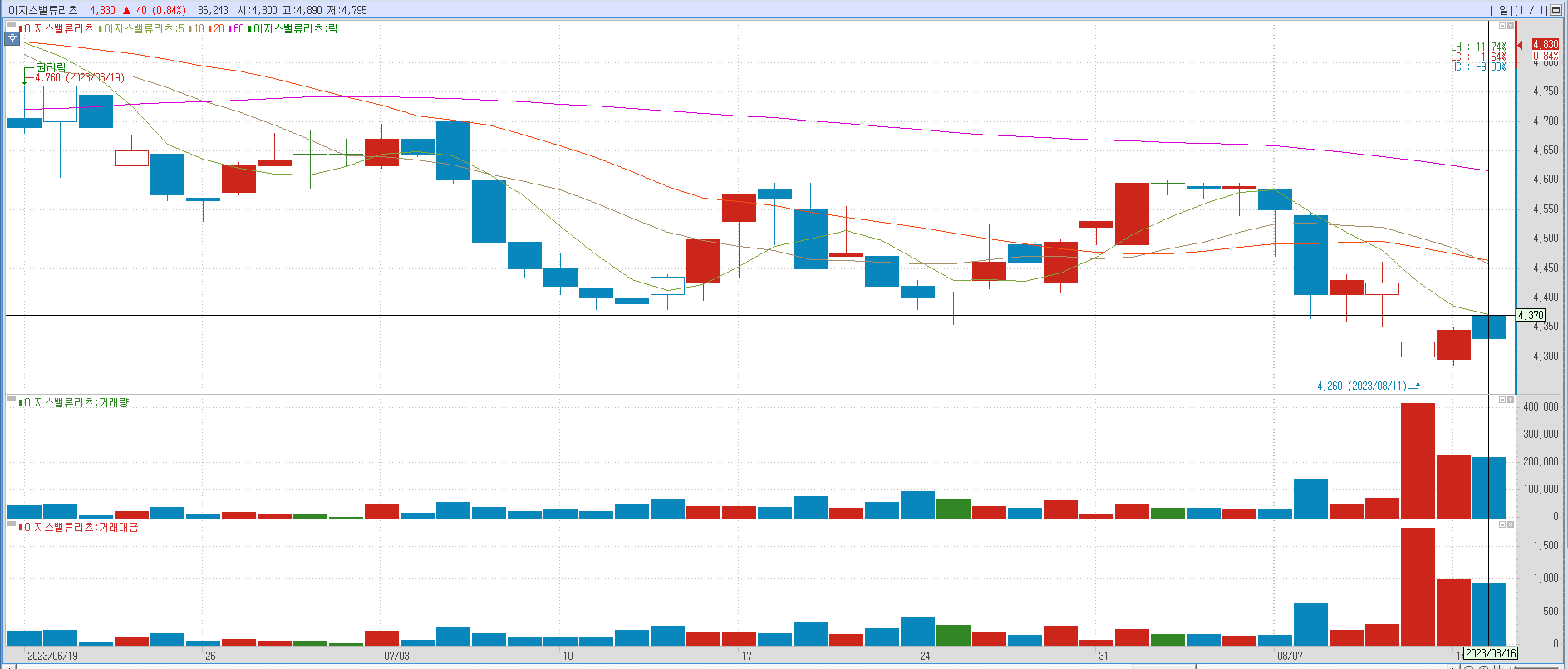Select the 10-day moving average legend

198,29
